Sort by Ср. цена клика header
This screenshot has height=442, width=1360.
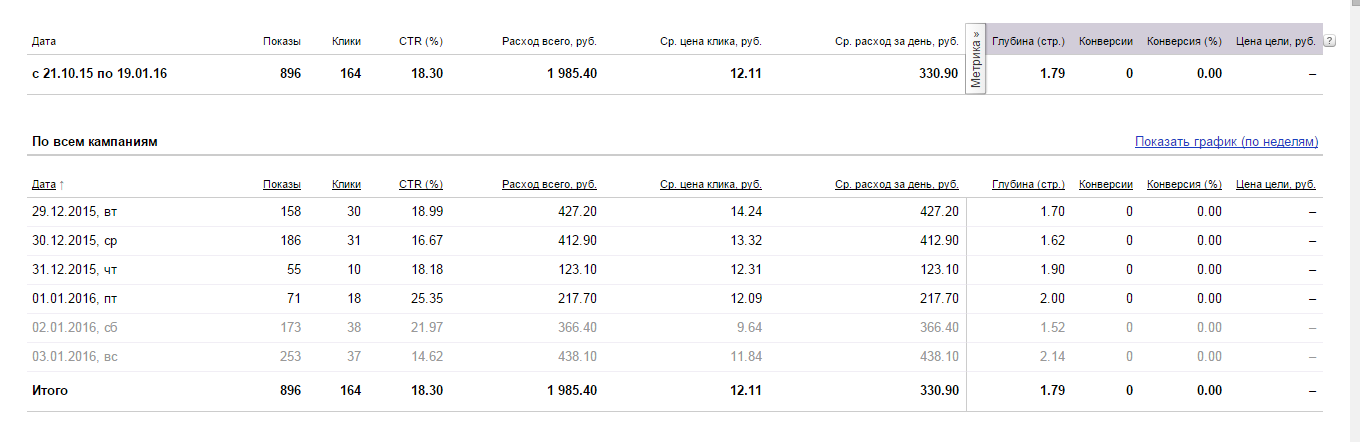pyautogui.click(x=710, y=184)
